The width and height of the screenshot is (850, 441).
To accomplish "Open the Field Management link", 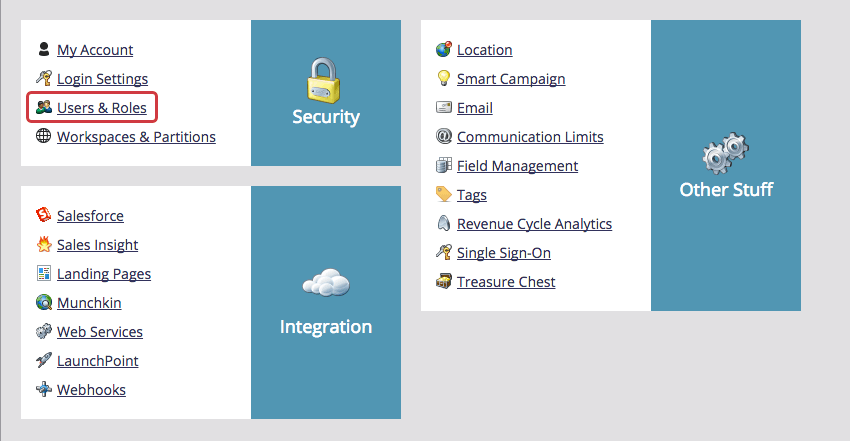I will (517, 166).
